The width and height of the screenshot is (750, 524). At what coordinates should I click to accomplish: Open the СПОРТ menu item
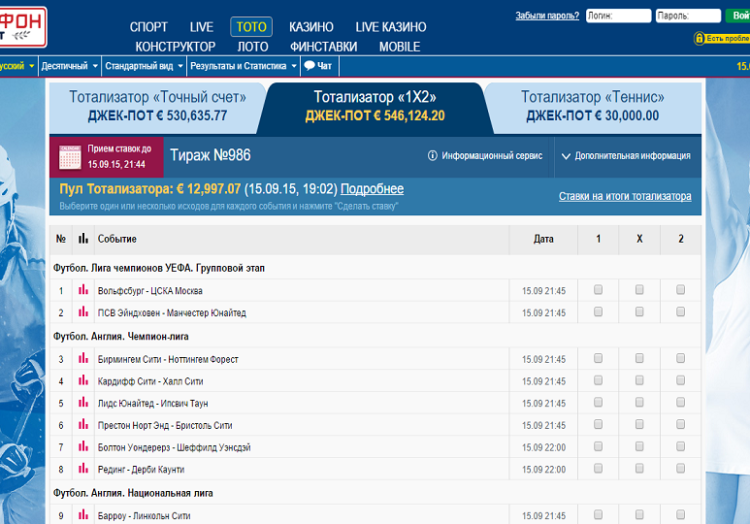[x=149, y=27]
